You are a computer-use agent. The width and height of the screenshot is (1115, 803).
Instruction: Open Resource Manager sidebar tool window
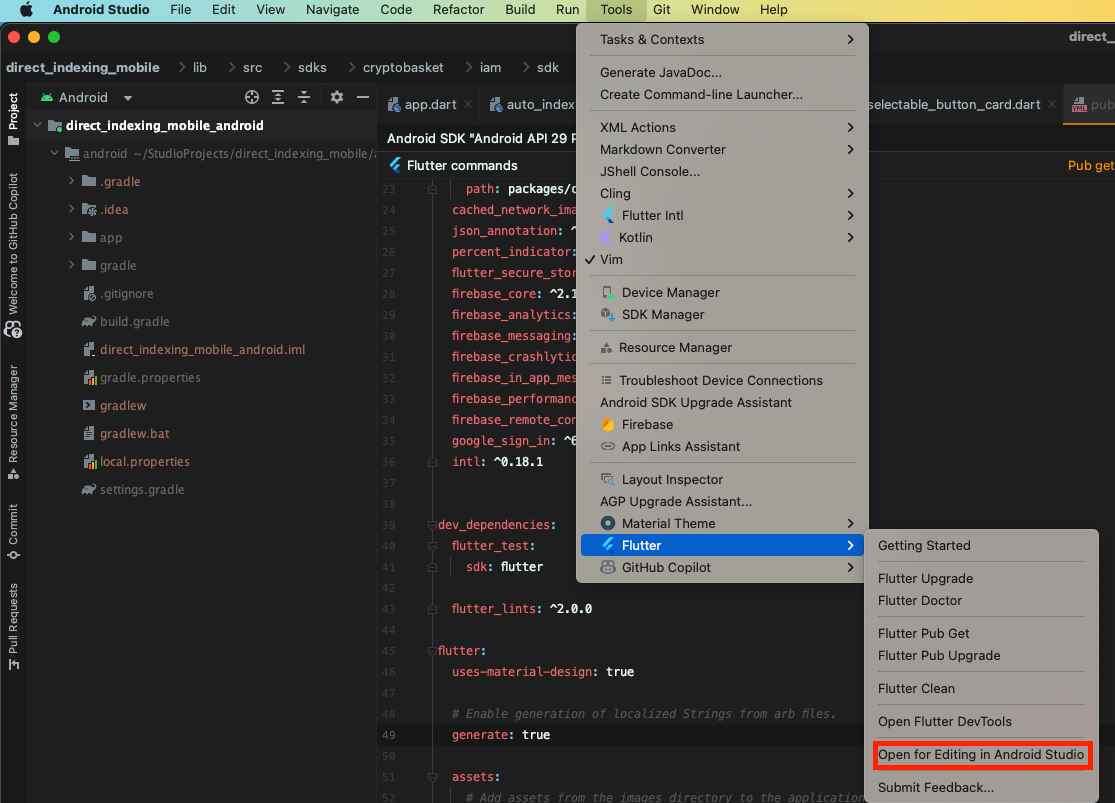[13, 422]
